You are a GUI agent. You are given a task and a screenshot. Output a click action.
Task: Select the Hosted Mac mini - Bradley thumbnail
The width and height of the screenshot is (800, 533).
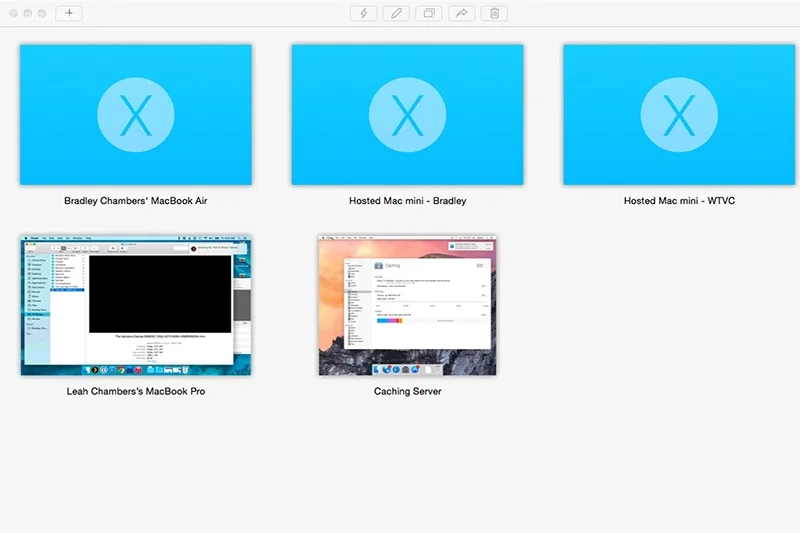(407, 115)
